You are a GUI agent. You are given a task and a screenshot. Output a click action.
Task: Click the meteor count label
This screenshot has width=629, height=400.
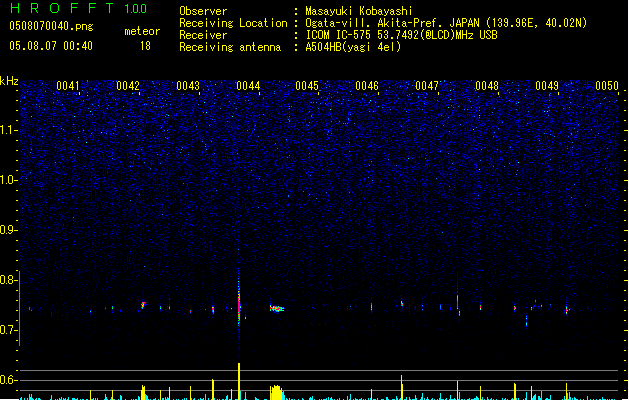coord(142,31)
